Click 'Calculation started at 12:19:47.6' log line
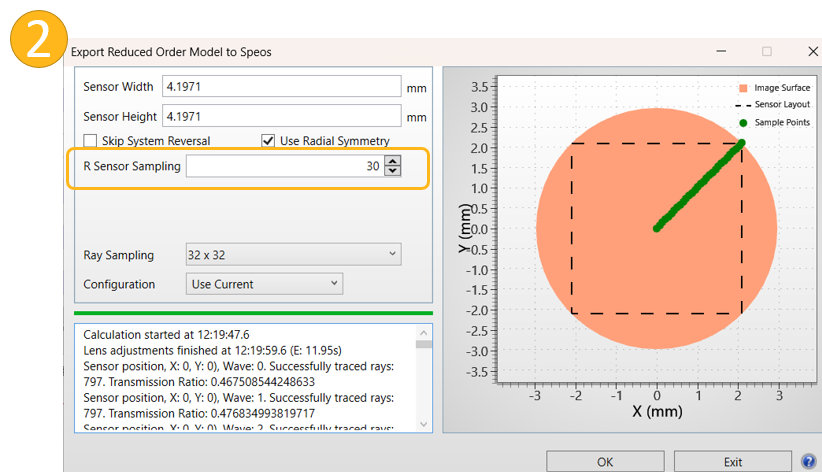 point(166,335)
